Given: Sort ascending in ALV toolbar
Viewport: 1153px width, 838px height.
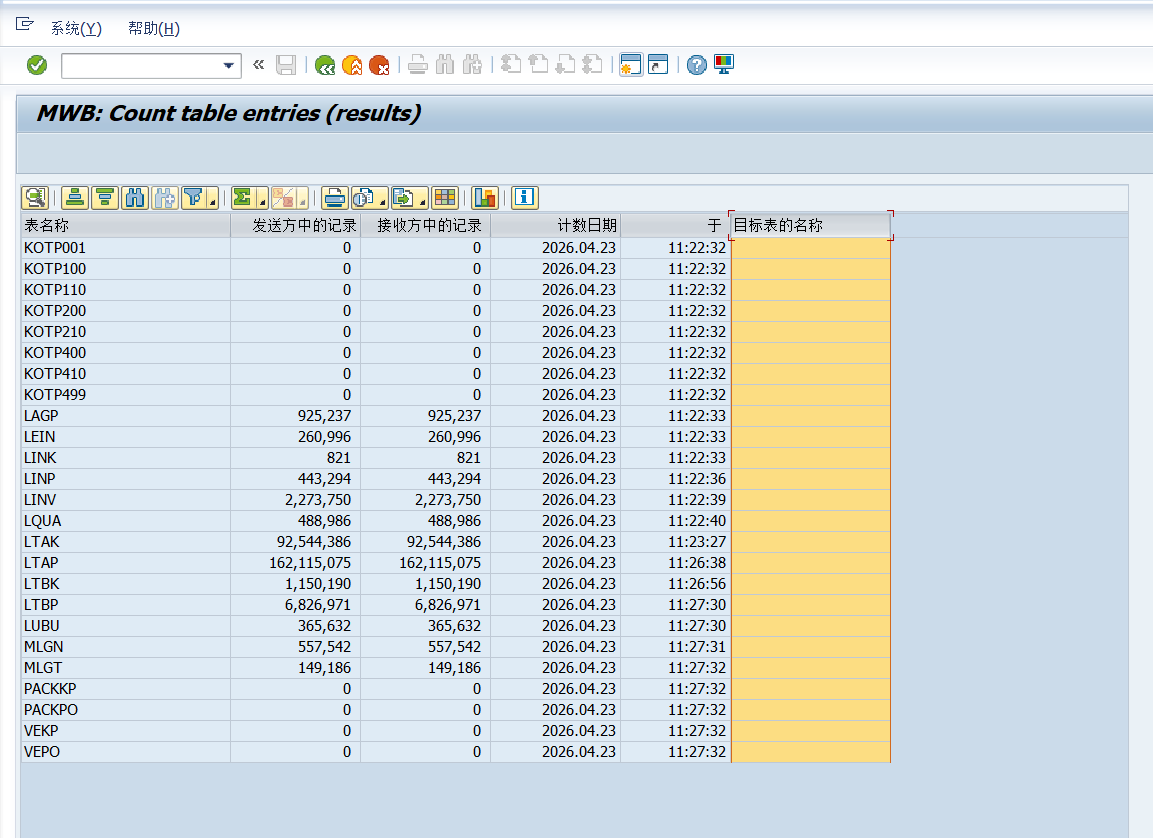Looking at the screenshot, I should 75,198.
